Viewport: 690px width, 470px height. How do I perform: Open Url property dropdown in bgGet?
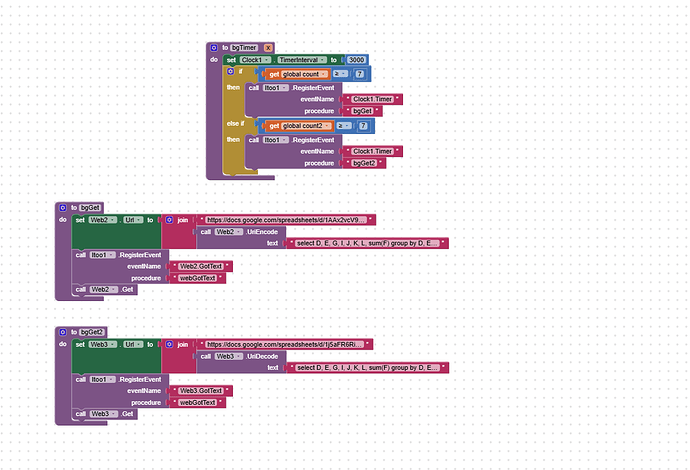point(133,220)
